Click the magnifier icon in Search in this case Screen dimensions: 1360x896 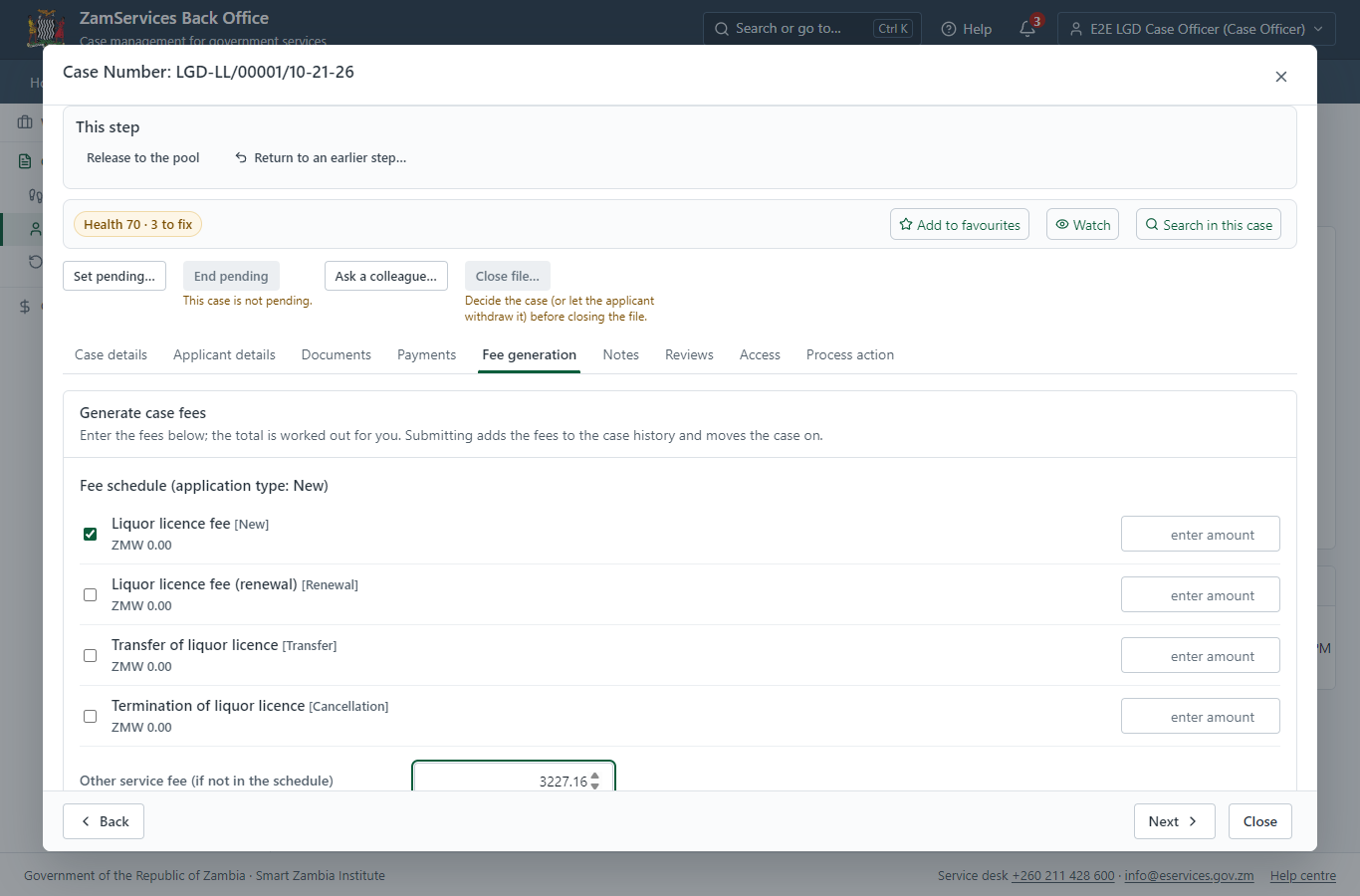pyautogui.click(x=1152, y=225)
